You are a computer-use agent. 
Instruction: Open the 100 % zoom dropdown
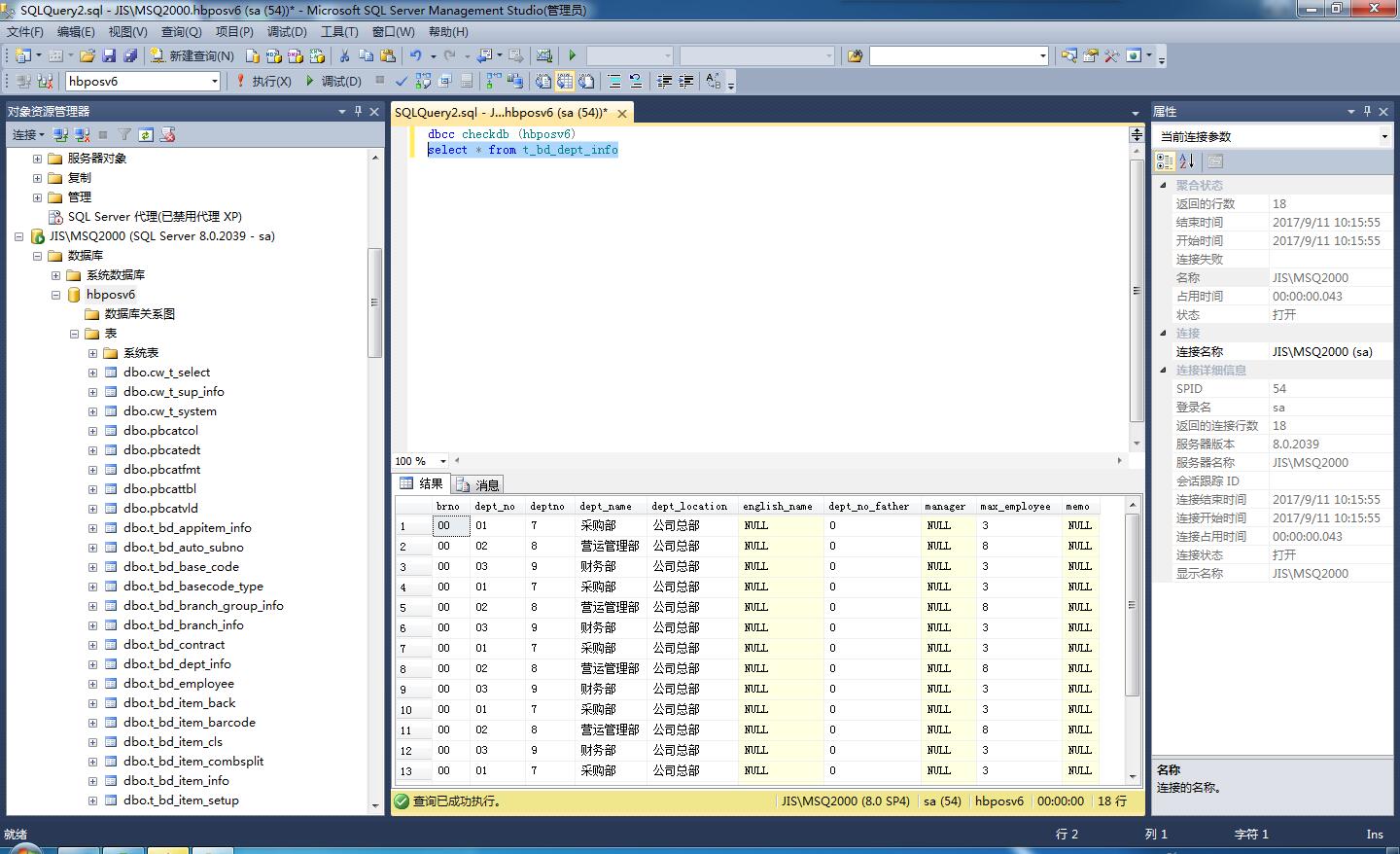(x=443, y=461)
